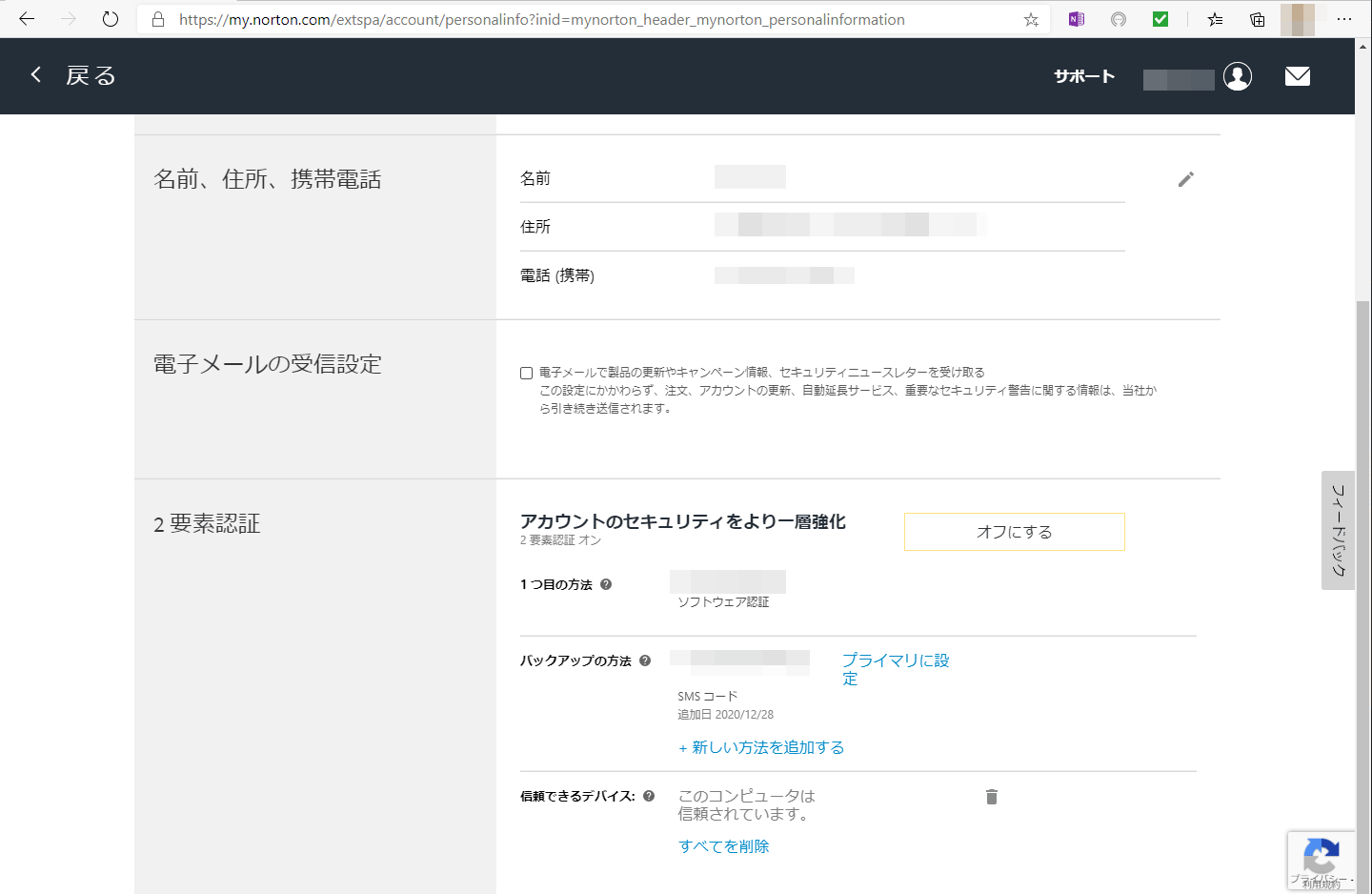Viewport: 1372px width, 894px height.
Task: Click the browser back arrow
Action: click(27, 19)
